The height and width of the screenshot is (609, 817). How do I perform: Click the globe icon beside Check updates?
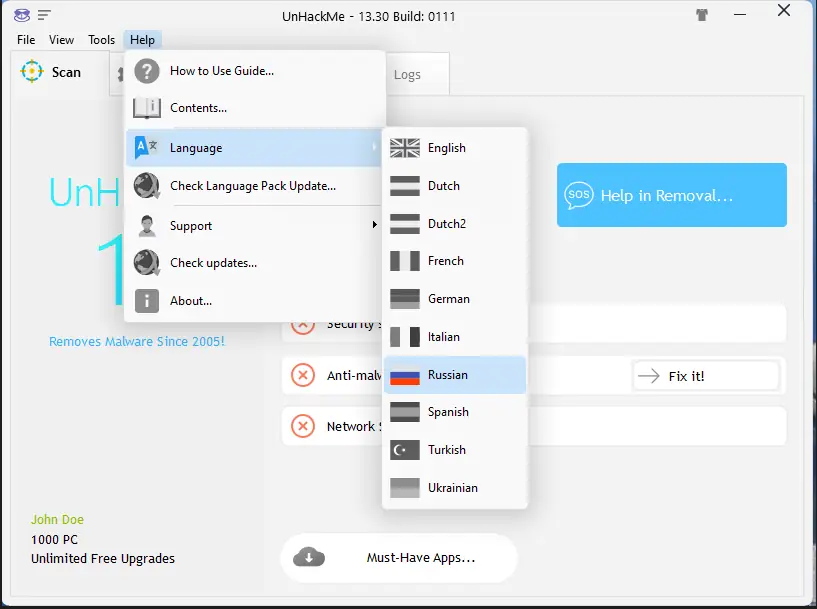pyautogui.click(x=147, y=263)
